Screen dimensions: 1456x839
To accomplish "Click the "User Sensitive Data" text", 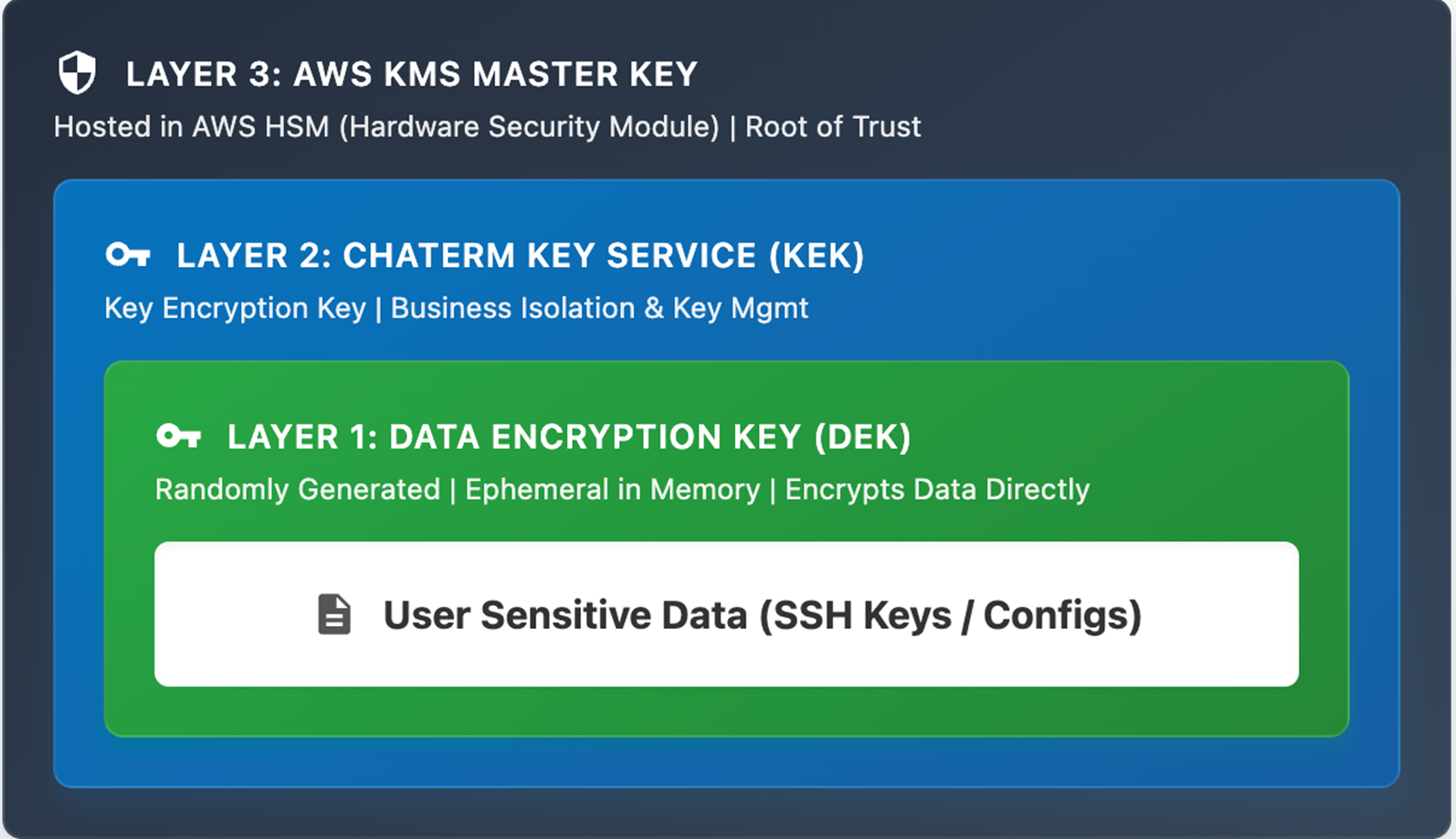I will (x=565, y=615).
